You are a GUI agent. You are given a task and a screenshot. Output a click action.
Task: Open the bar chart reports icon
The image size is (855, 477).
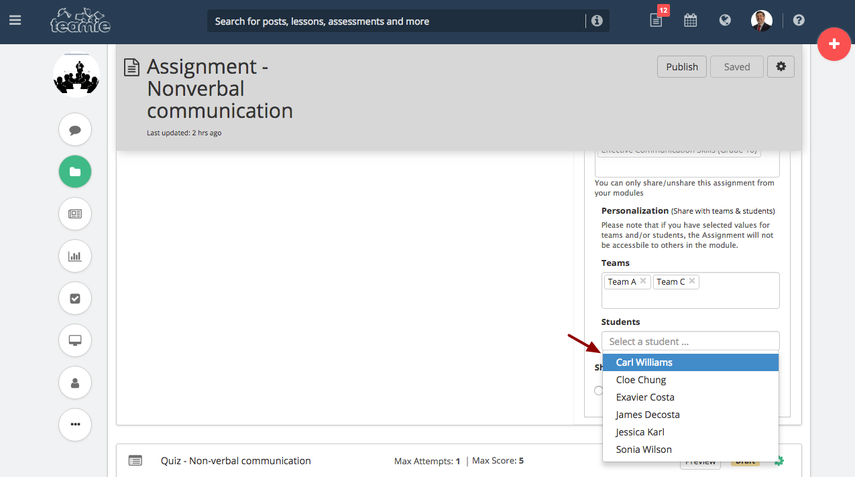click(75, 256)
